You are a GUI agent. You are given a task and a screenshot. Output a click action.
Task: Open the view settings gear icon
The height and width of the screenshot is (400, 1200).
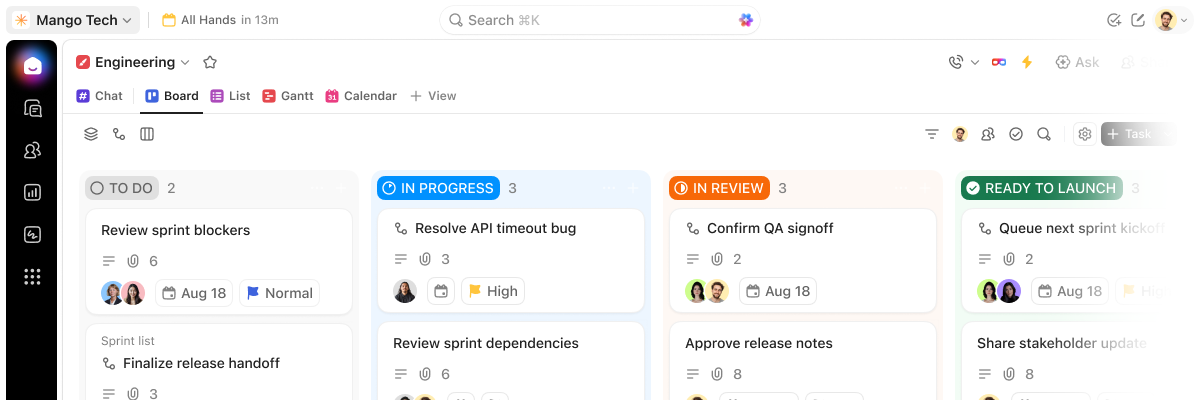coord(1084,134)
